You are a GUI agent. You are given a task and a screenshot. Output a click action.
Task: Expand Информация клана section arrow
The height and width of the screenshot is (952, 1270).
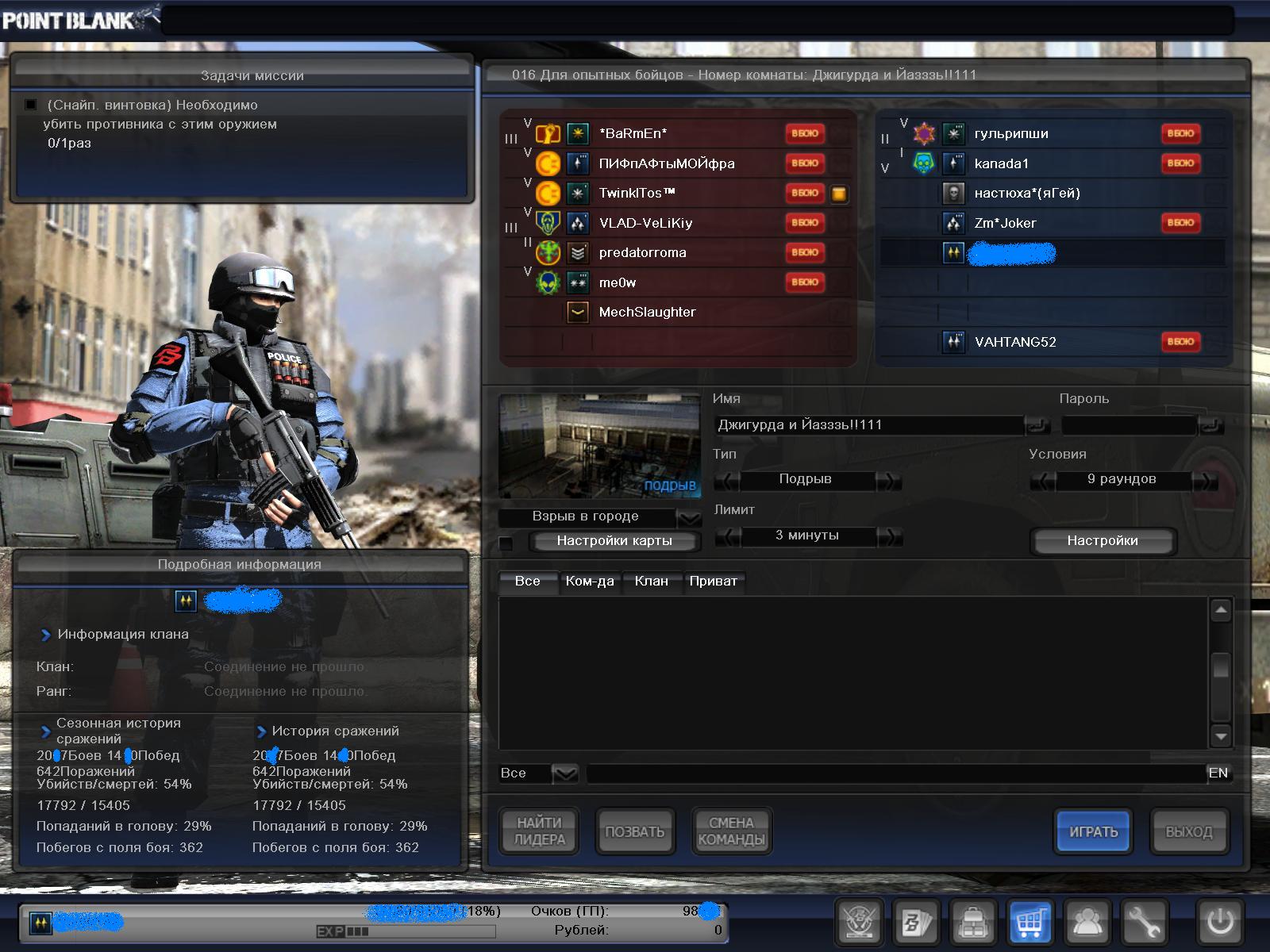point(46,635)
